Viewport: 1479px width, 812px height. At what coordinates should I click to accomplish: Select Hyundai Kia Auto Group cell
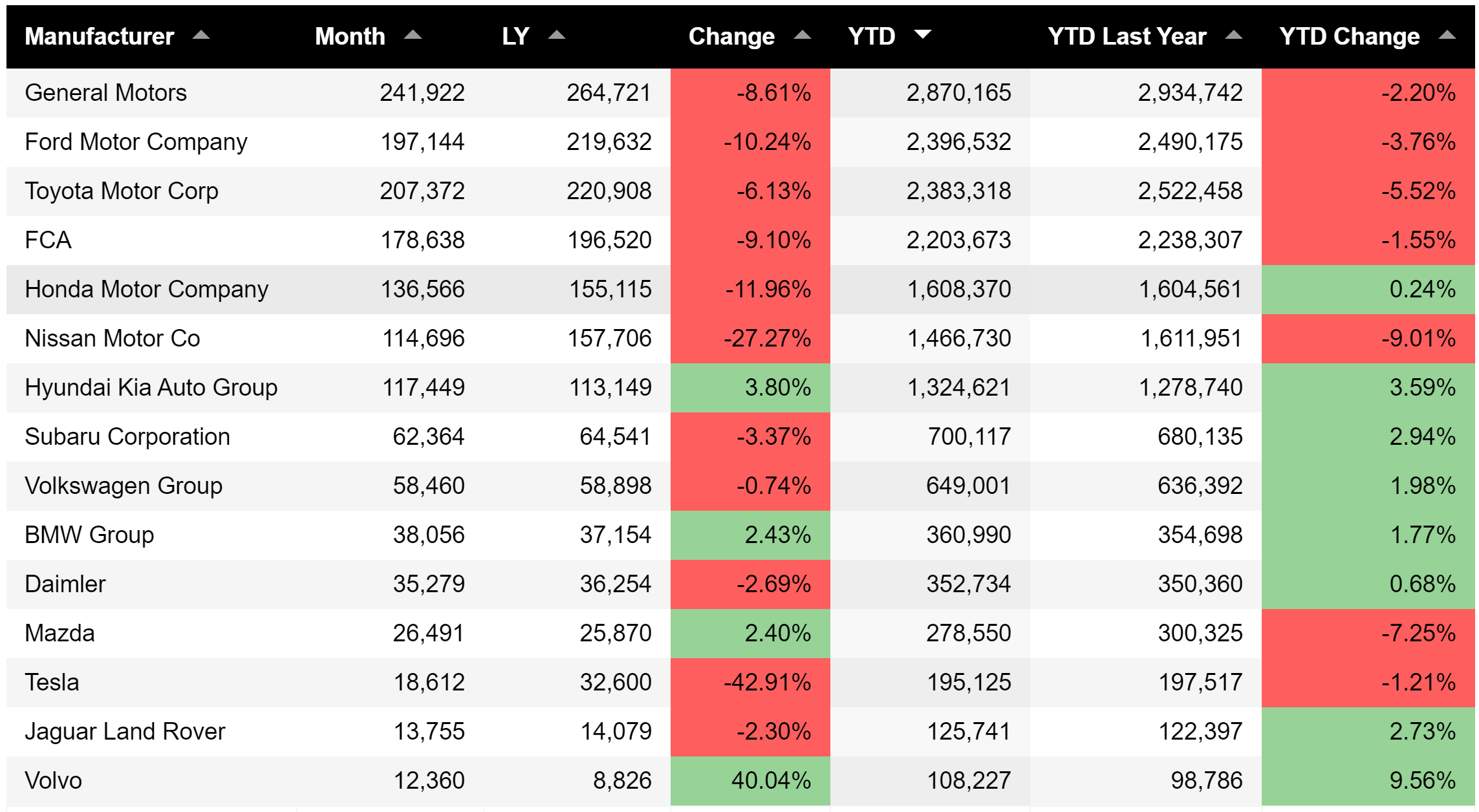pyautogui.click(x=151, y=387)
